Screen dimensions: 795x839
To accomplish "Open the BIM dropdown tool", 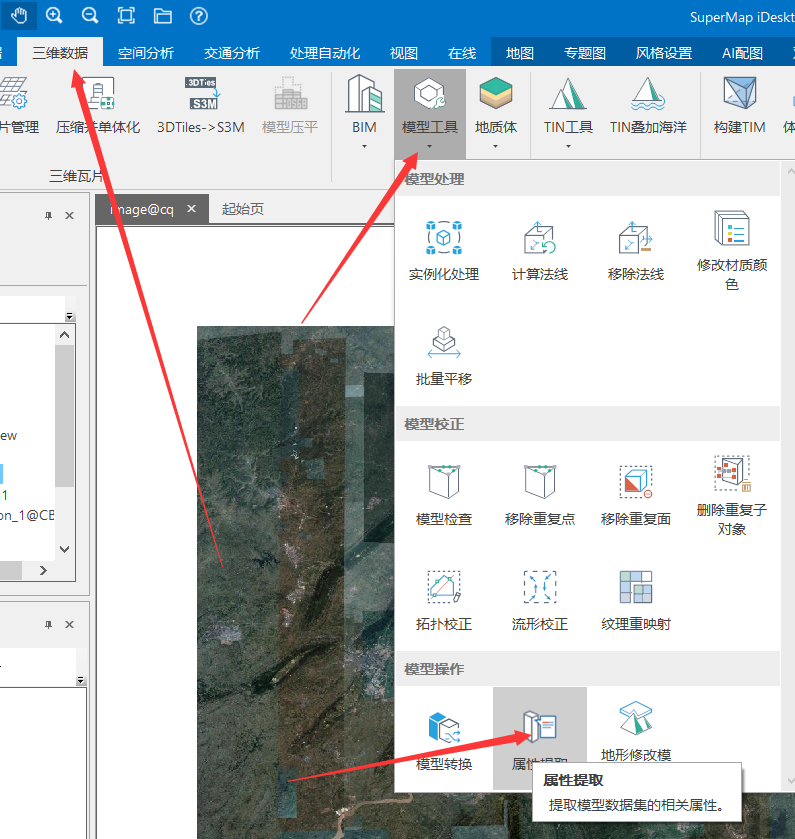I will 364,112.
